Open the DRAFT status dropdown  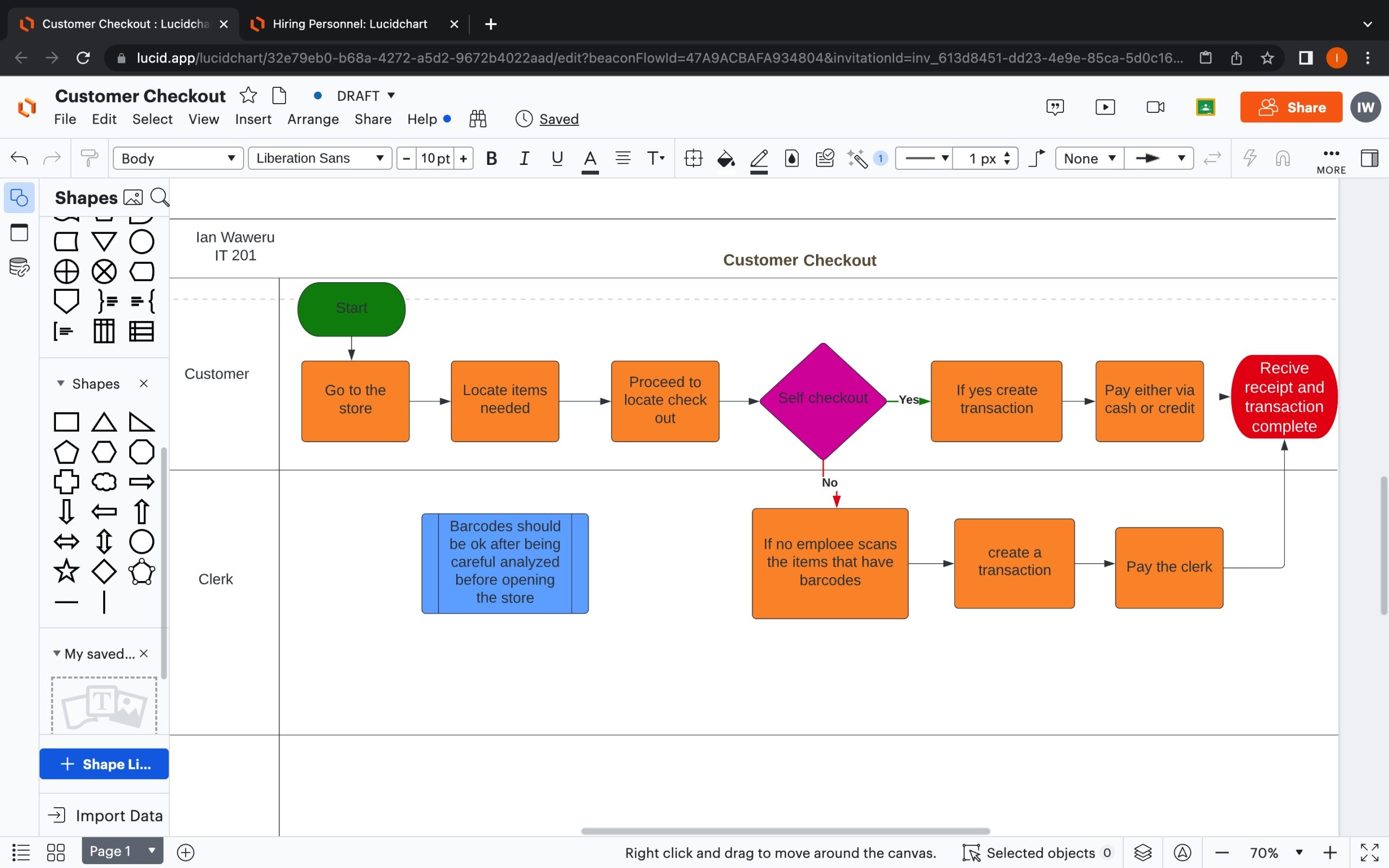click(x=366, y=96)
